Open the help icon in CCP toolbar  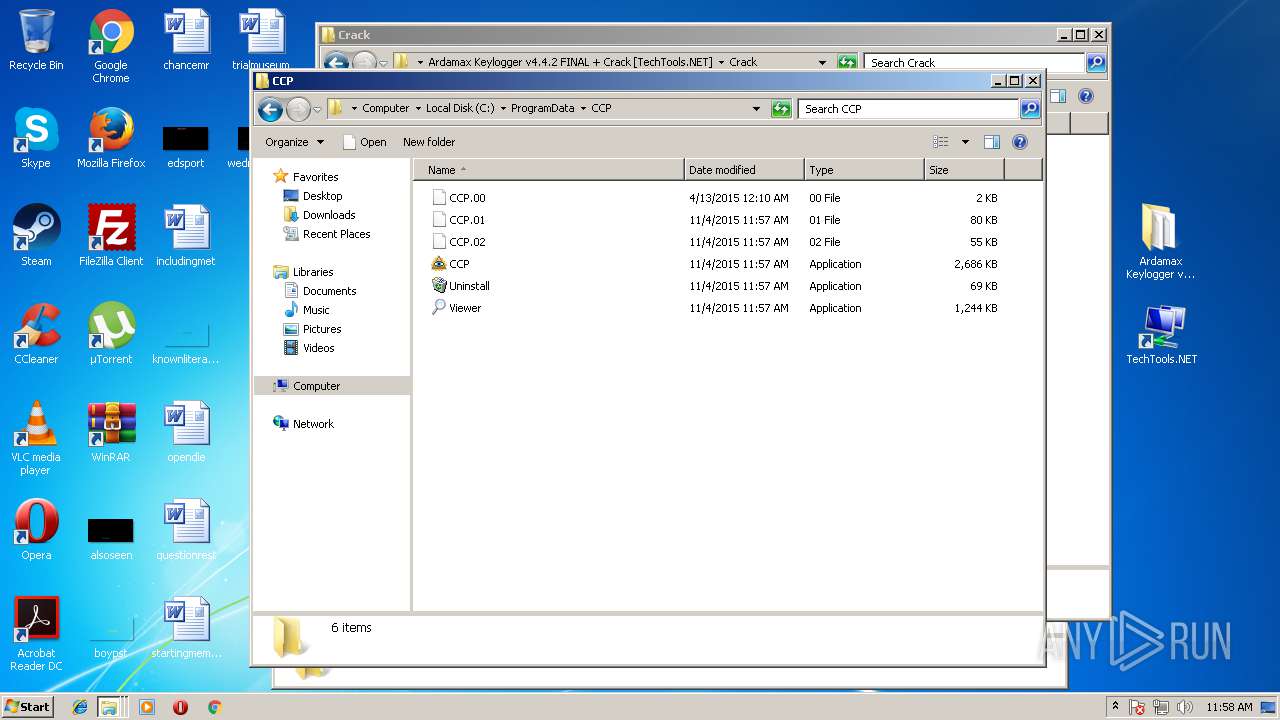[1020, 142]
